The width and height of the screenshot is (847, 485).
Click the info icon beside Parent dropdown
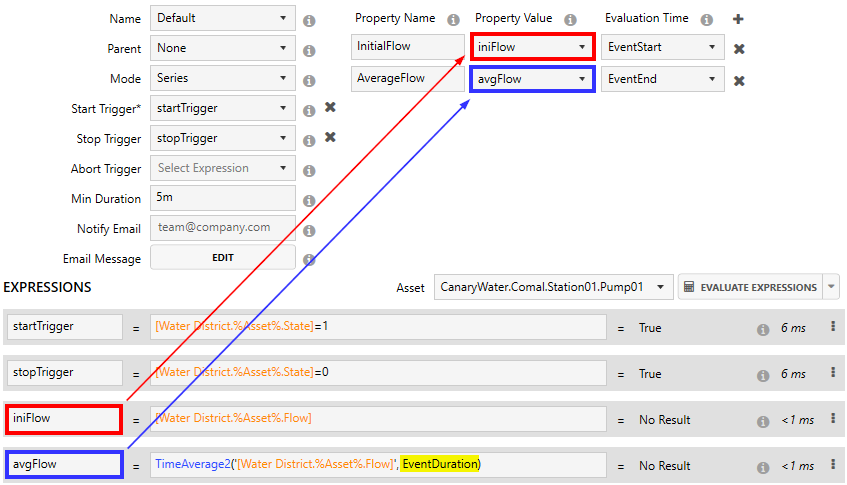click(309, 51)
